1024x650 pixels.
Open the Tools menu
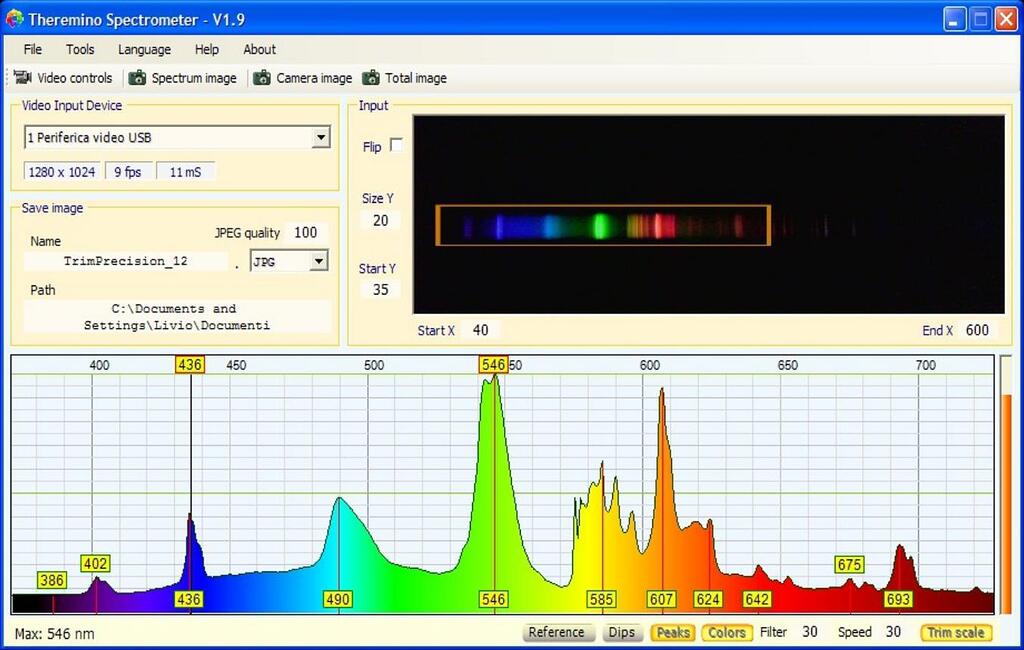click(79, 49)
